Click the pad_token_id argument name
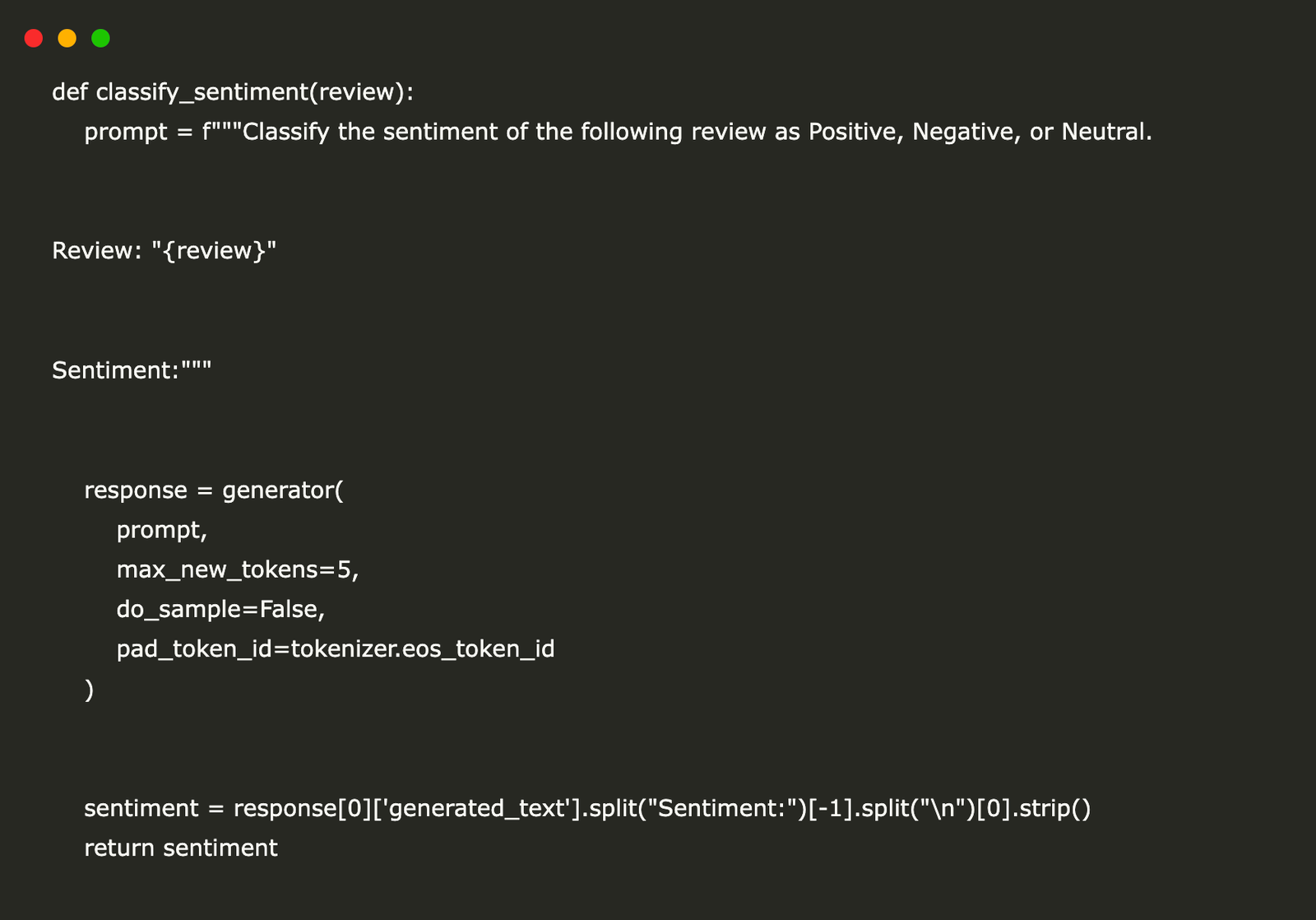This screenshot has width=1316, height=920. (x=193, y=649)
